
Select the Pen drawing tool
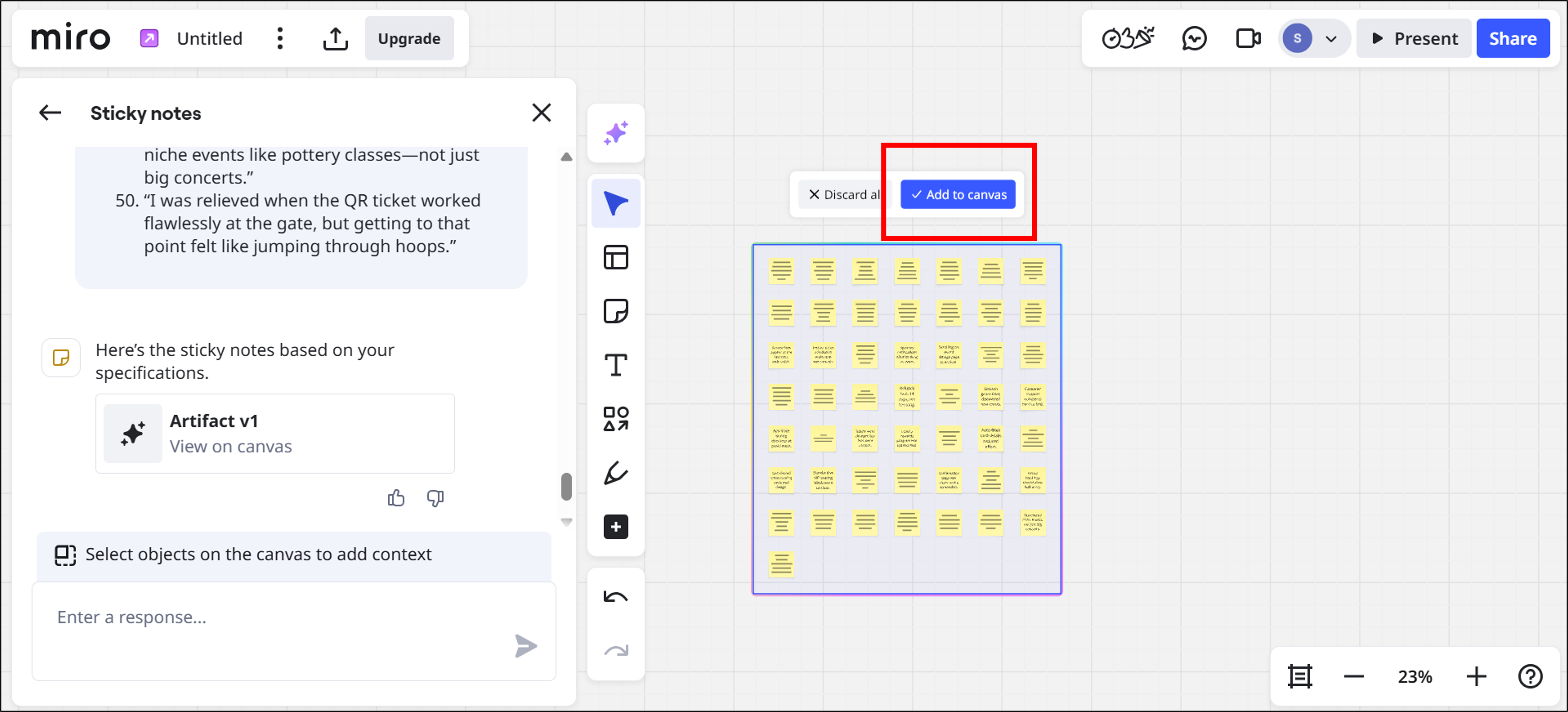coord(615,473)
